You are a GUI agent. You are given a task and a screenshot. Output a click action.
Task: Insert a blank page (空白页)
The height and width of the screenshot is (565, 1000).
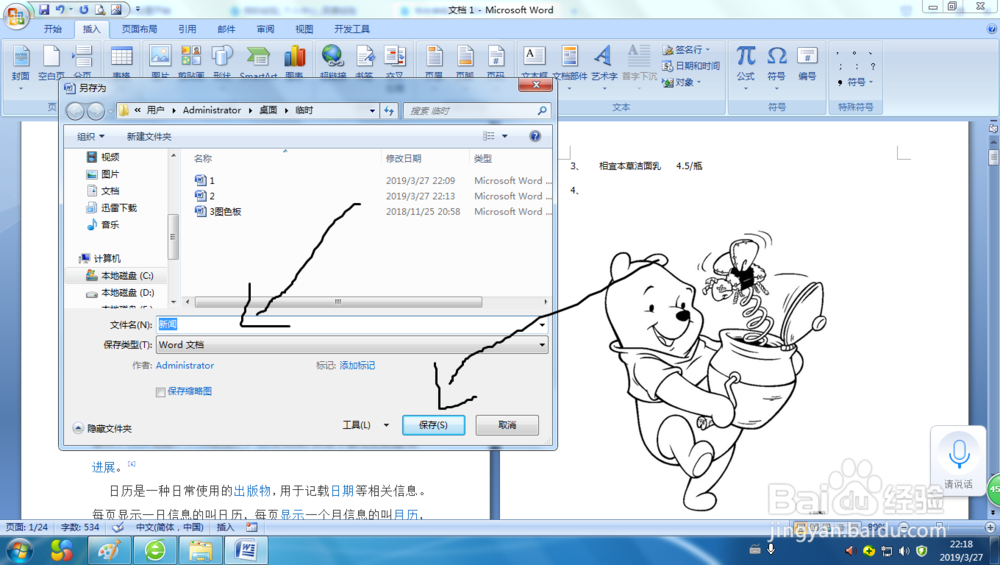tap(51, 64)
